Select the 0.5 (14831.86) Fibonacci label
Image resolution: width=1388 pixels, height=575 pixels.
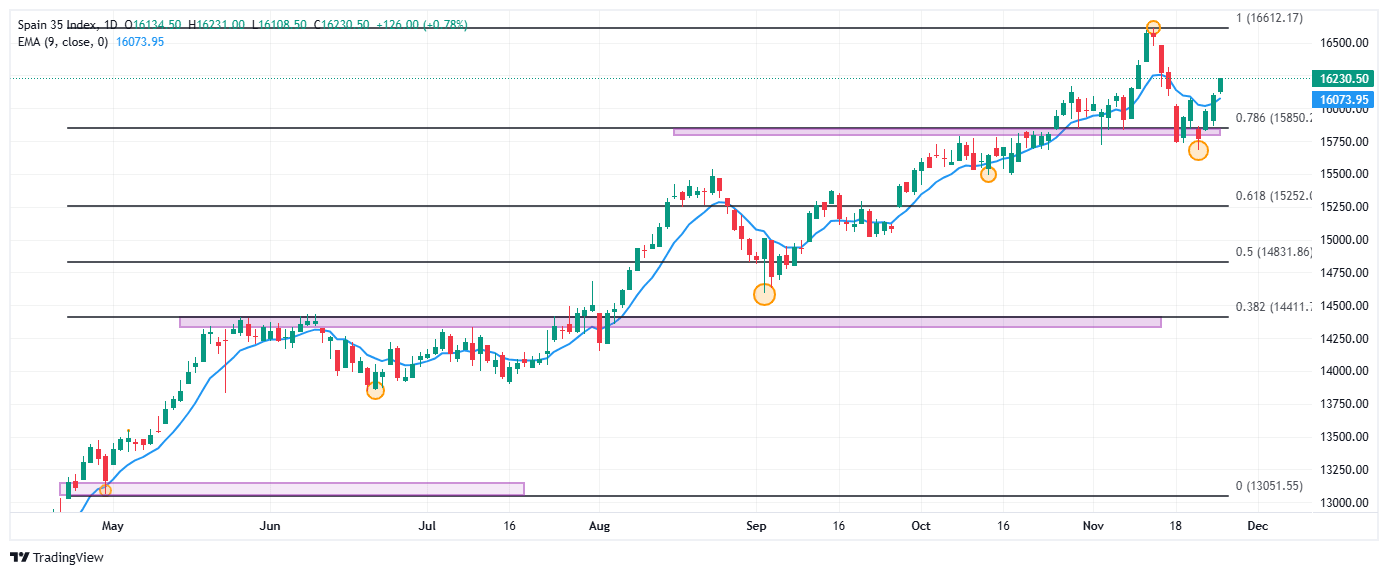(x=1273, y=252)
